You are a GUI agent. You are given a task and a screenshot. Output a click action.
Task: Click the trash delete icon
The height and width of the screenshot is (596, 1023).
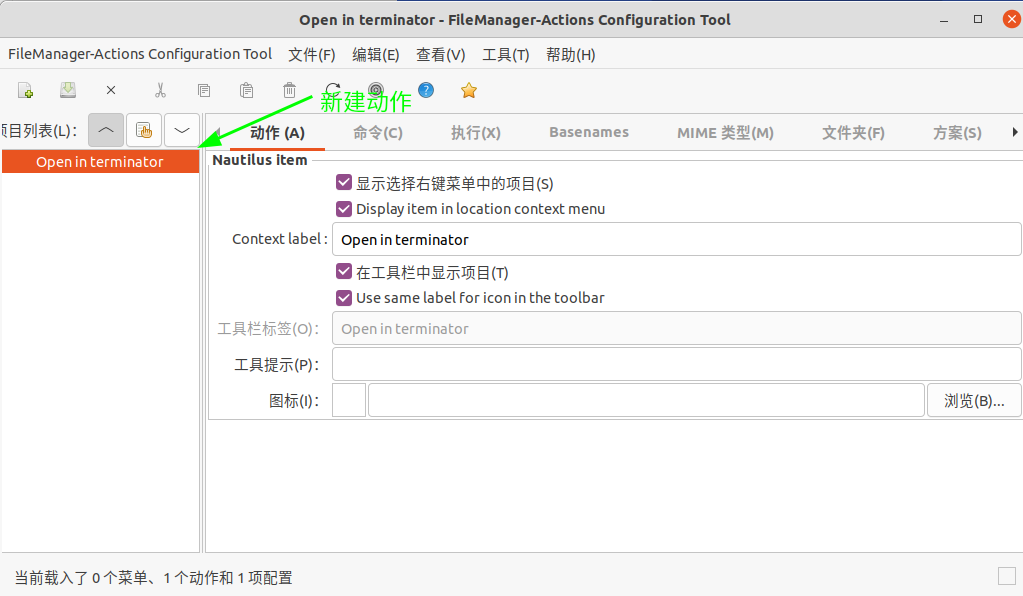coord(289,91)
